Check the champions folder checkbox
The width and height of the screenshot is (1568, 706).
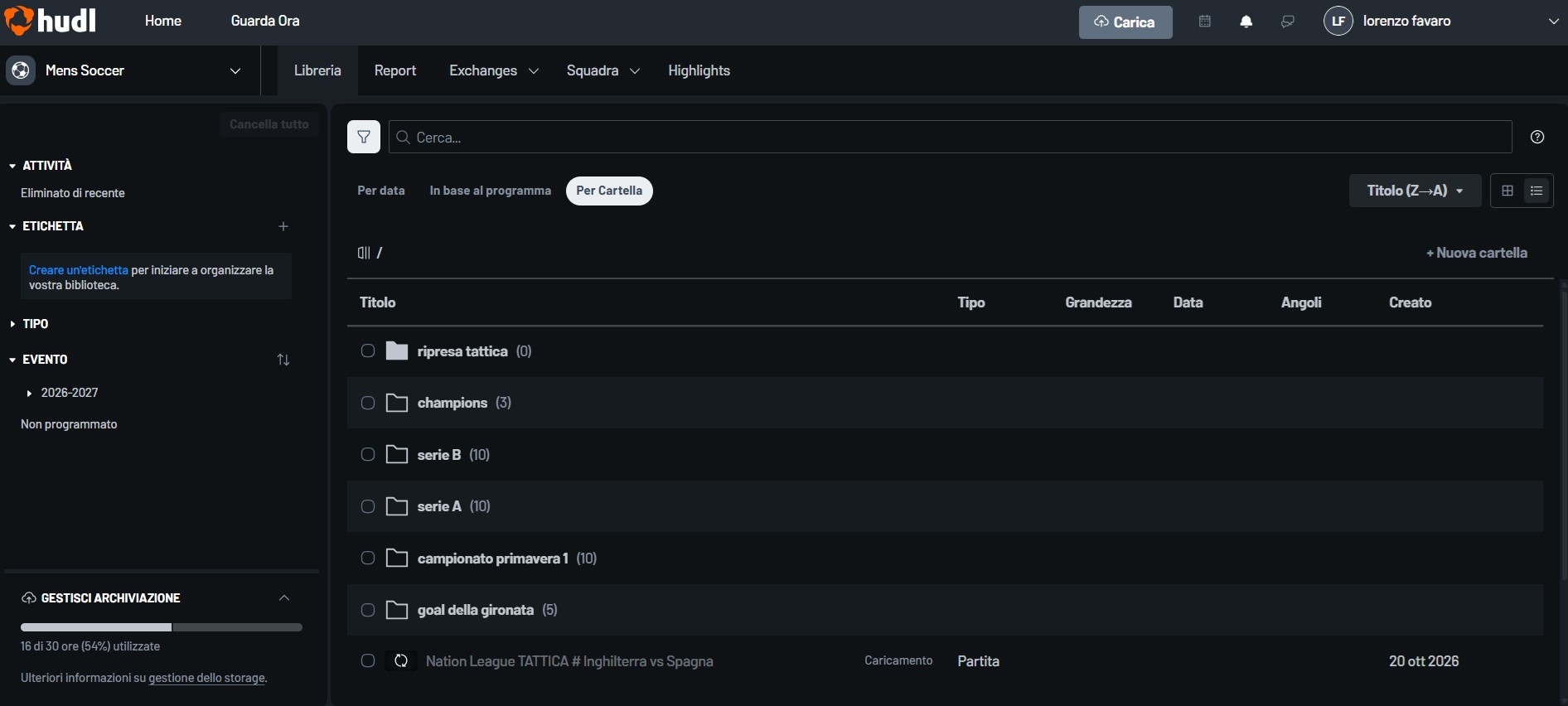click(x=368, y=403)
